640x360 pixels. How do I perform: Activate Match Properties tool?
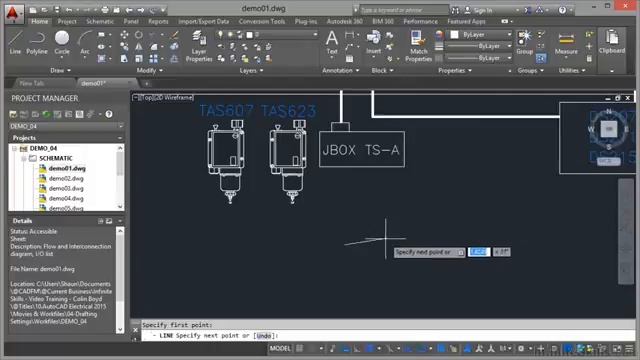tap(418, 46)
